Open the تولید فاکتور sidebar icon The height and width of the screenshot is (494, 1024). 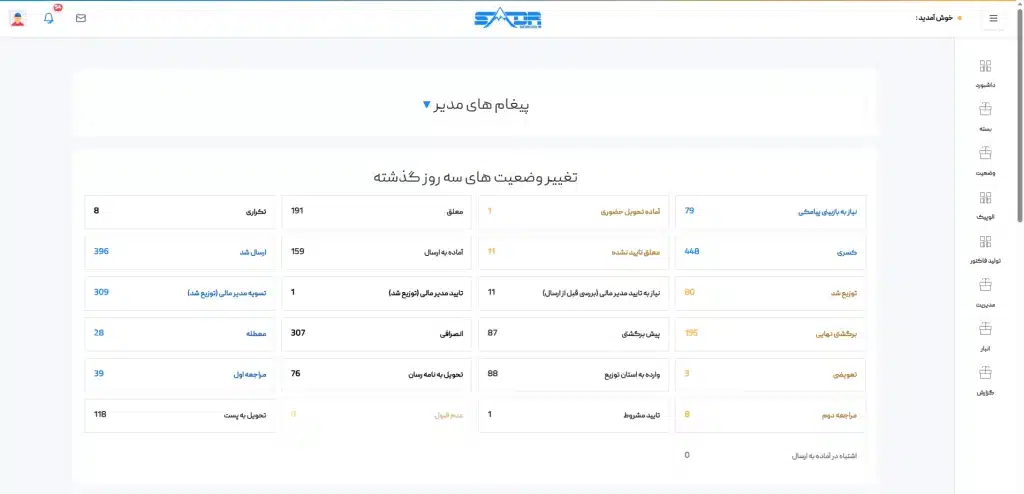[985, 241]
